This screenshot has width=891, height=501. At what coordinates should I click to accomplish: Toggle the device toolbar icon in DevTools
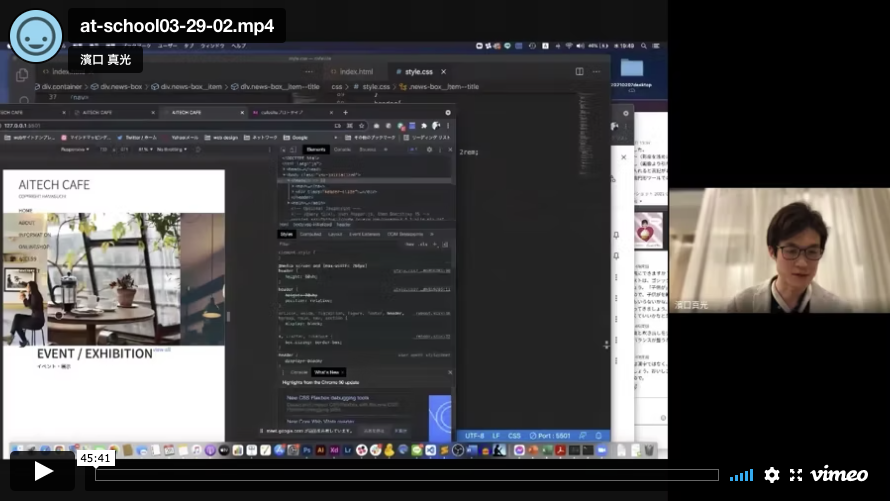click(x=293, y=149)
